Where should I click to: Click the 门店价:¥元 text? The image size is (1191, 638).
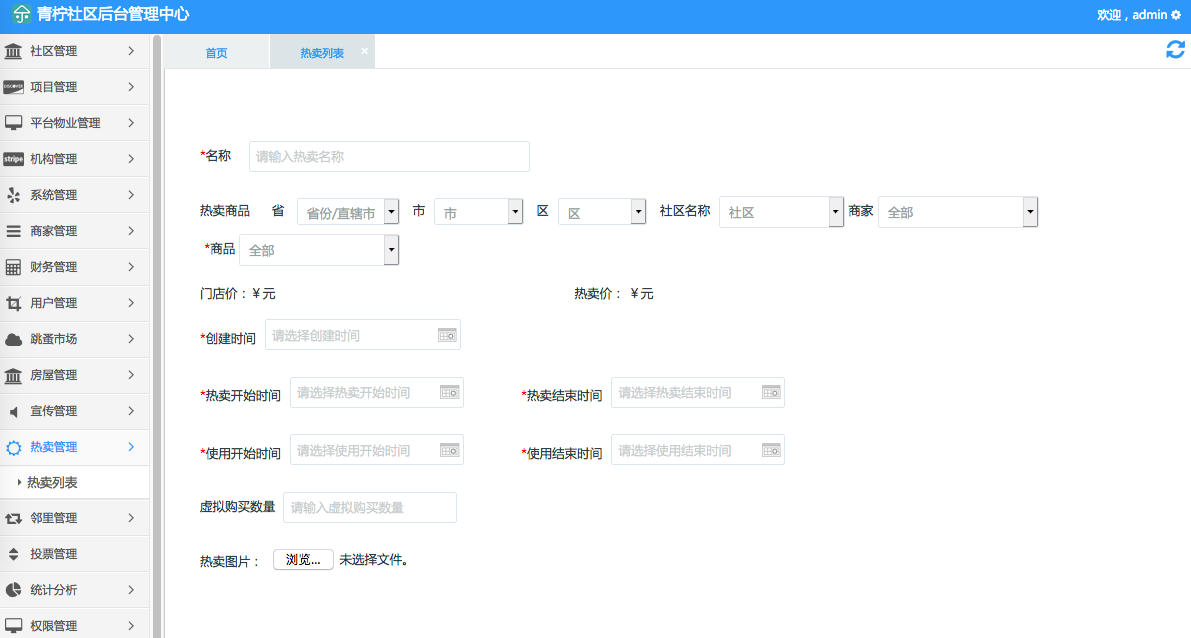coord(238,293)
